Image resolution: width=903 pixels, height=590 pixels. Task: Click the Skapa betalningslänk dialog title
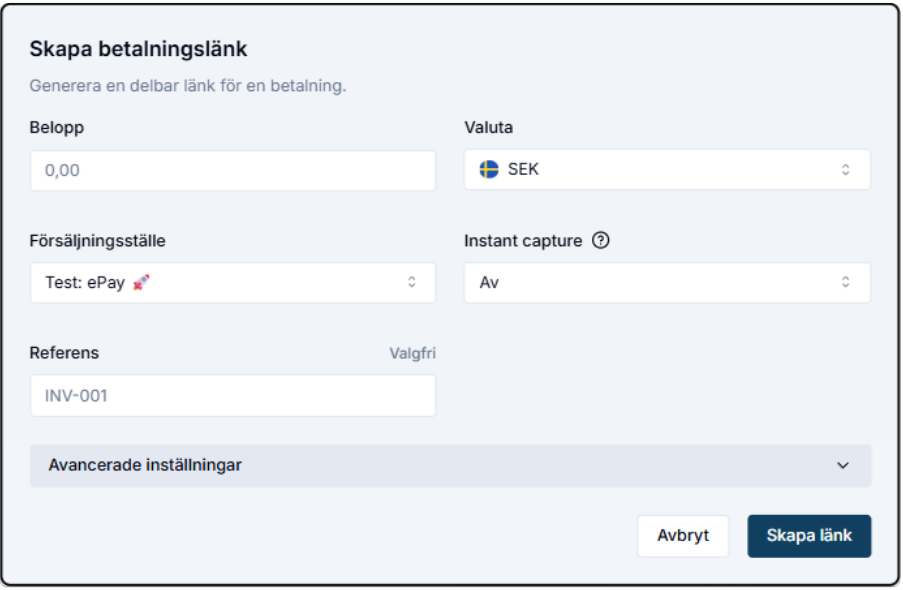[138, 48]
